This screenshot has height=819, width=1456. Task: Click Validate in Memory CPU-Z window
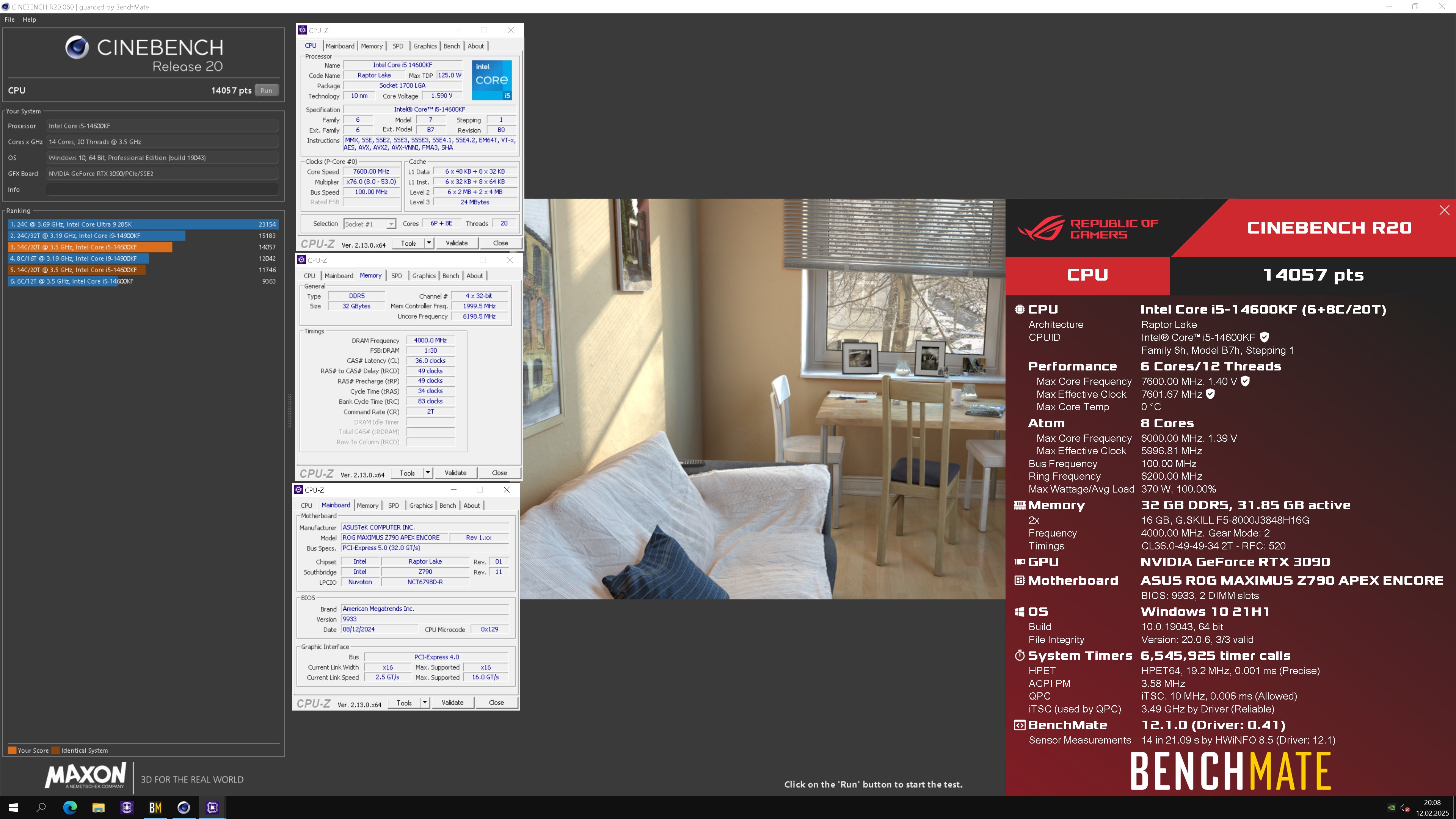pyautogui.click(x=455, y=472)
